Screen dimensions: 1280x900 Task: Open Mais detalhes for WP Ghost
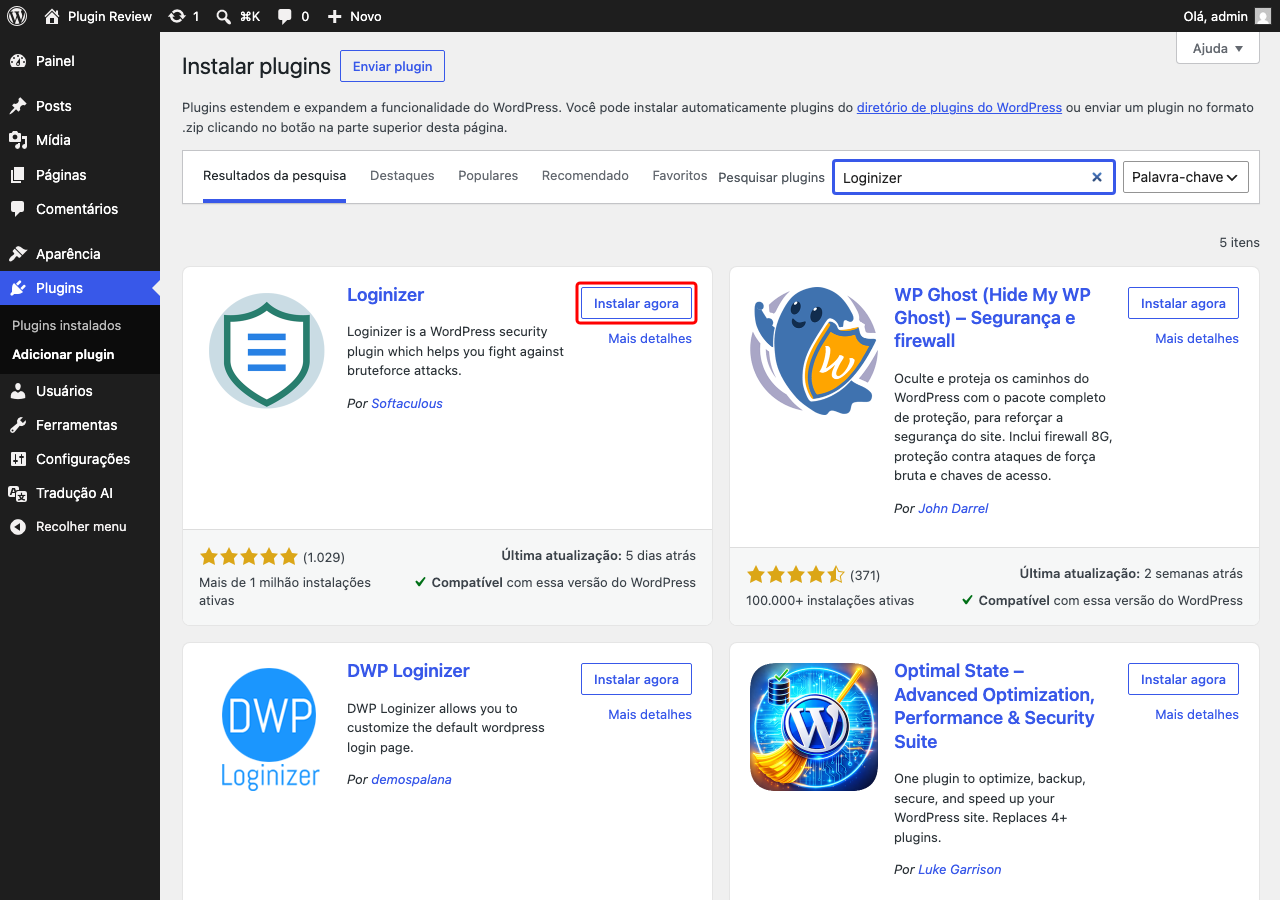pyautogui.click(x=1197, y=338)
